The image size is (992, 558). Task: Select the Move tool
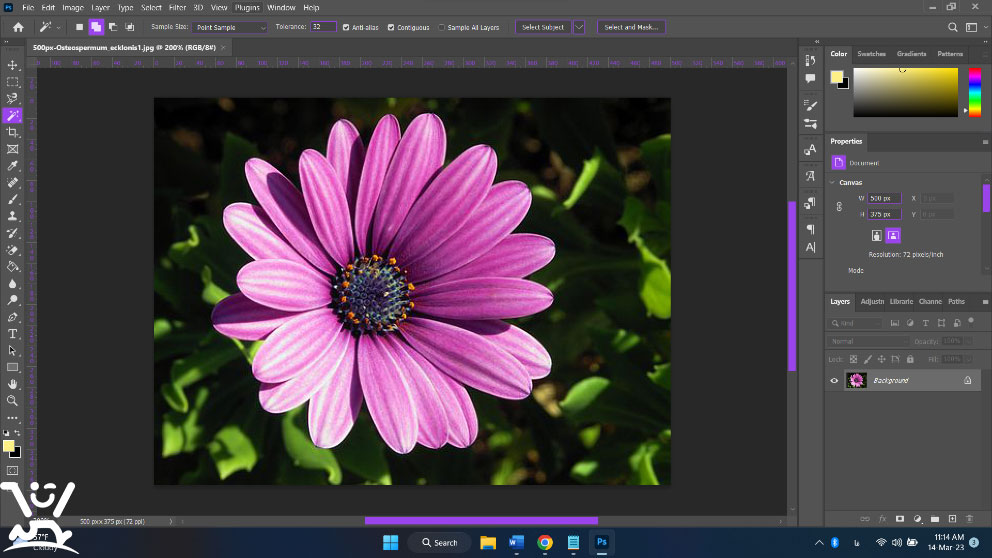tap(12, 65)
